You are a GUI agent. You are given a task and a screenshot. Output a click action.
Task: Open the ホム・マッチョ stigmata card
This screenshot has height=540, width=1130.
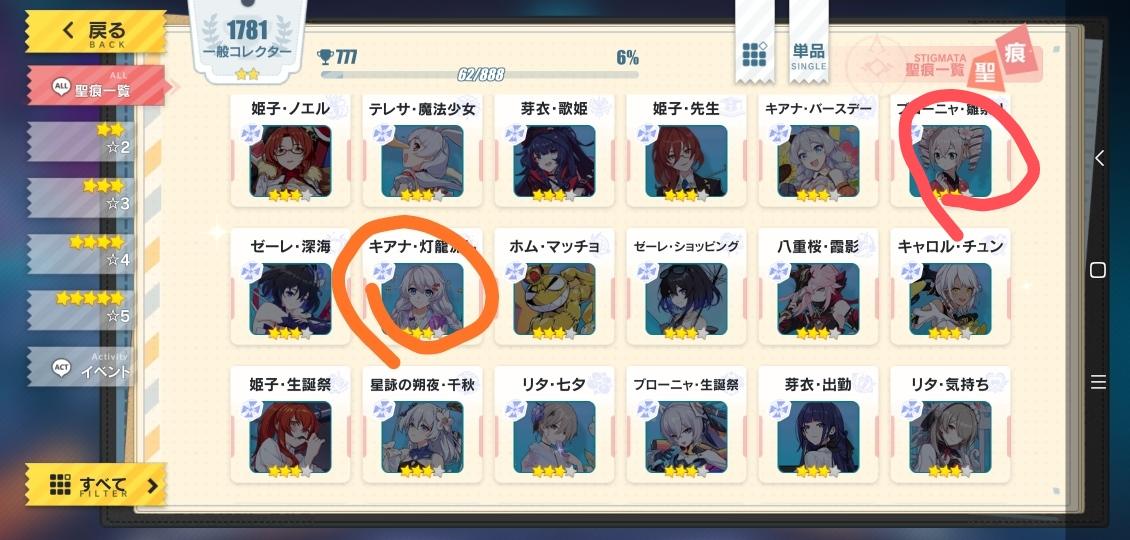554,287
